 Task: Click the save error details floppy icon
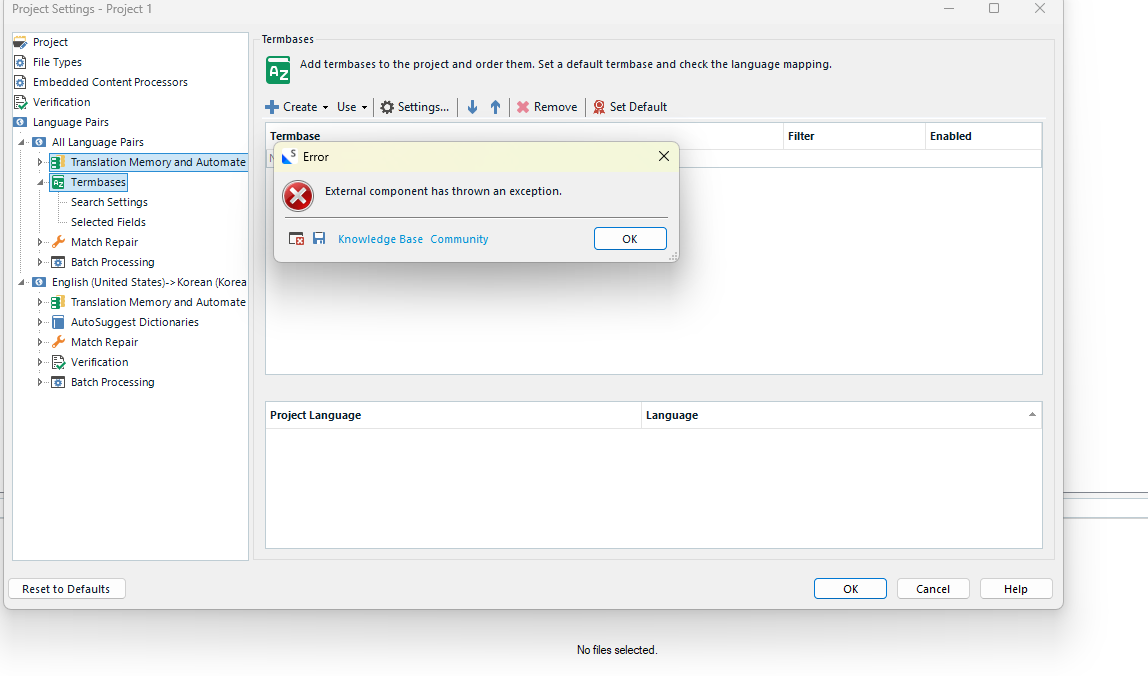coord(319,239)
